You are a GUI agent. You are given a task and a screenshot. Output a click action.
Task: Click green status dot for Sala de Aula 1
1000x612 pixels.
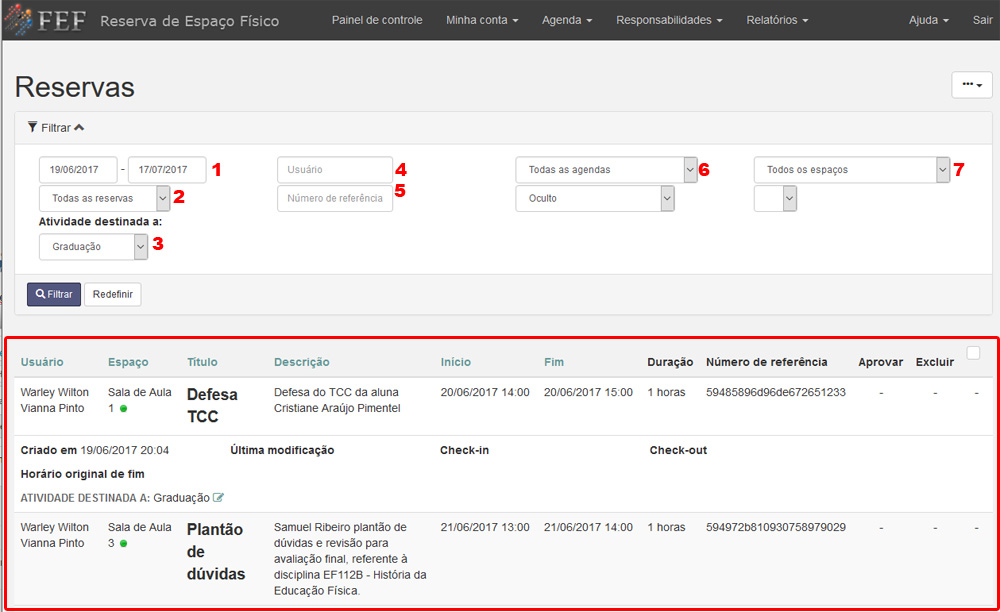pyautogui.click(x=124, y=409)
